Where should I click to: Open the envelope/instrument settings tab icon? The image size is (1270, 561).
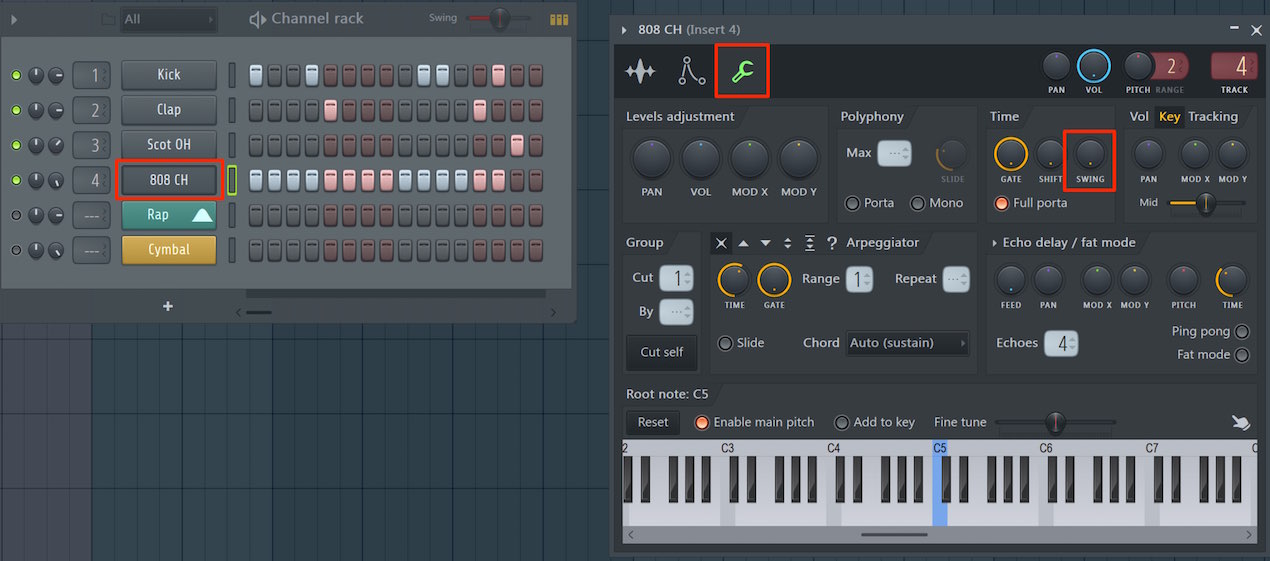(691, 71)
